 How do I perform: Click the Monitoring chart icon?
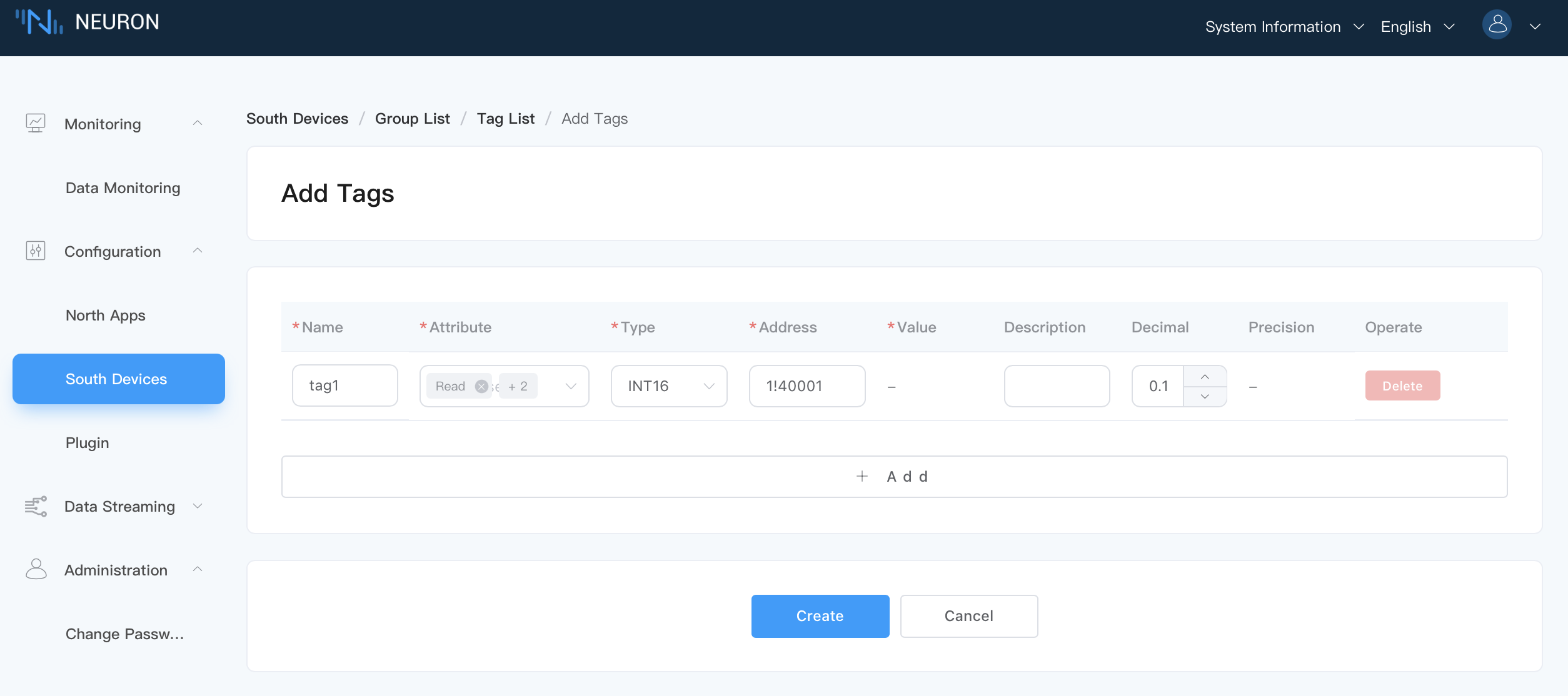pos(36,123)
